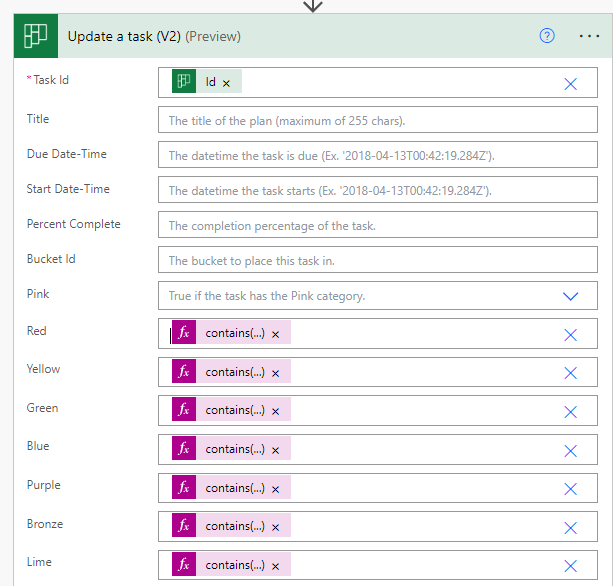Clear the Lime field value
This screenshot has width=613, height=586.
570,566
